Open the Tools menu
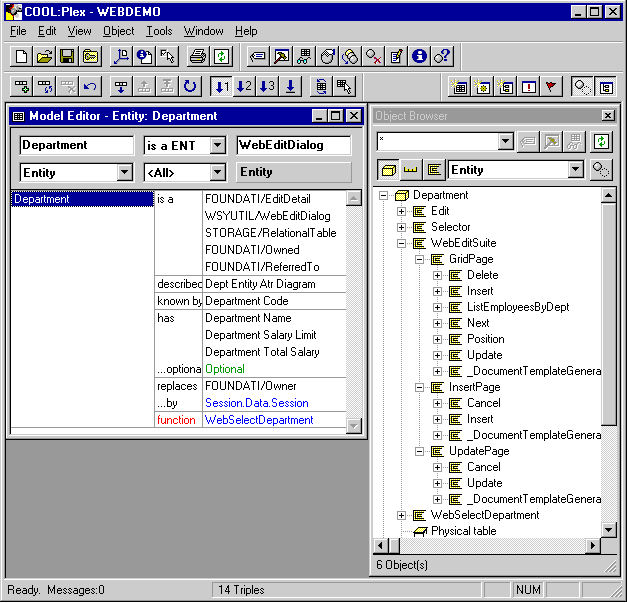 coord(159,31)
